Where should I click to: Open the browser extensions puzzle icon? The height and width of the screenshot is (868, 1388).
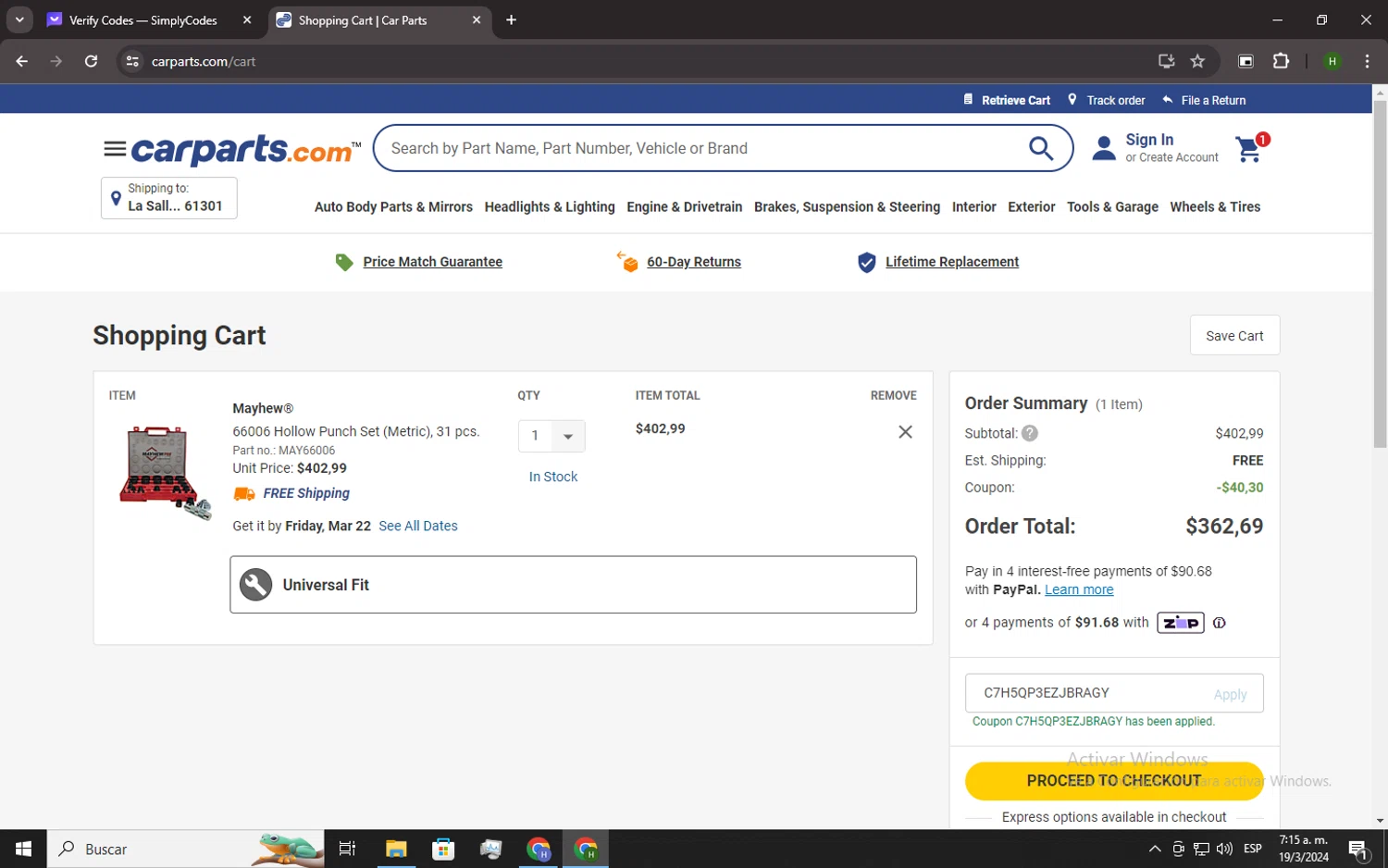pos(1281,61)
